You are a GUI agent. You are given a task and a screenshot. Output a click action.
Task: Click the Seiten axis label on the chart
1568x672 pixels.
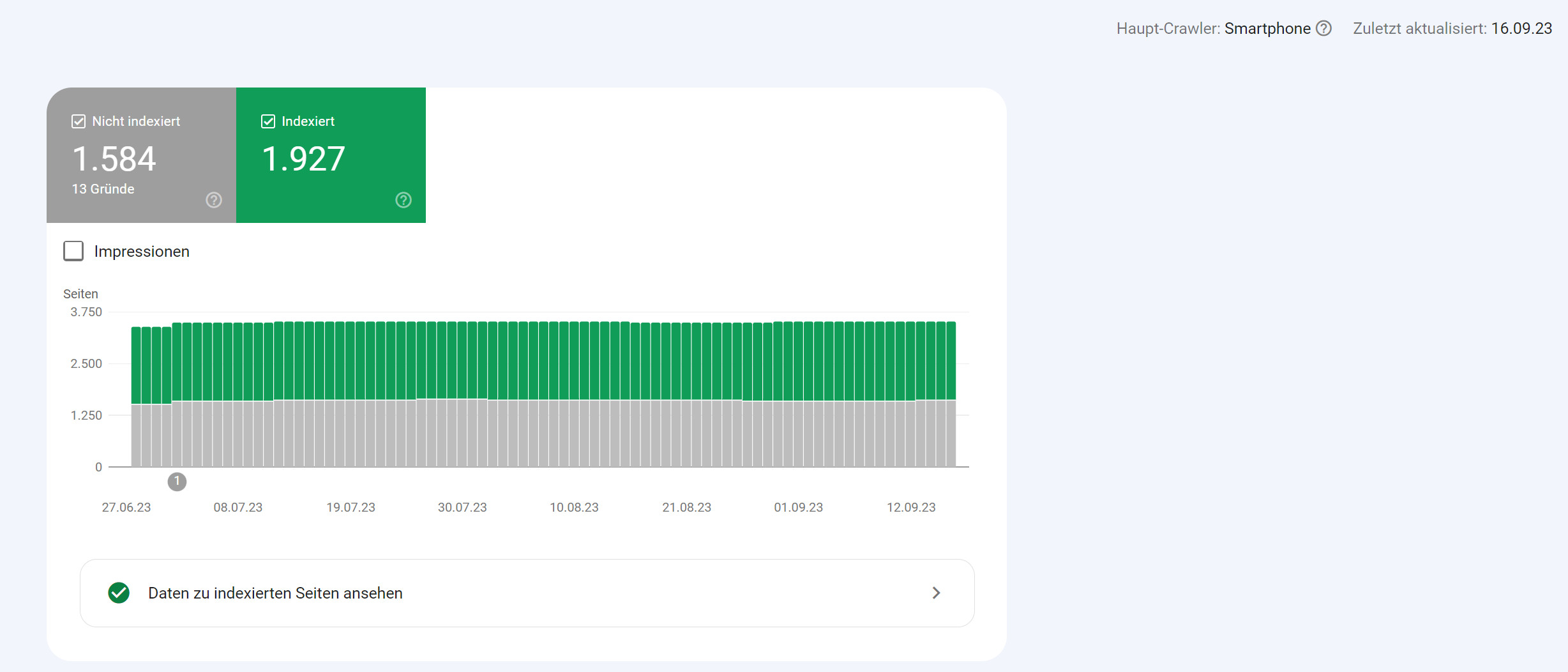point(81,293)
